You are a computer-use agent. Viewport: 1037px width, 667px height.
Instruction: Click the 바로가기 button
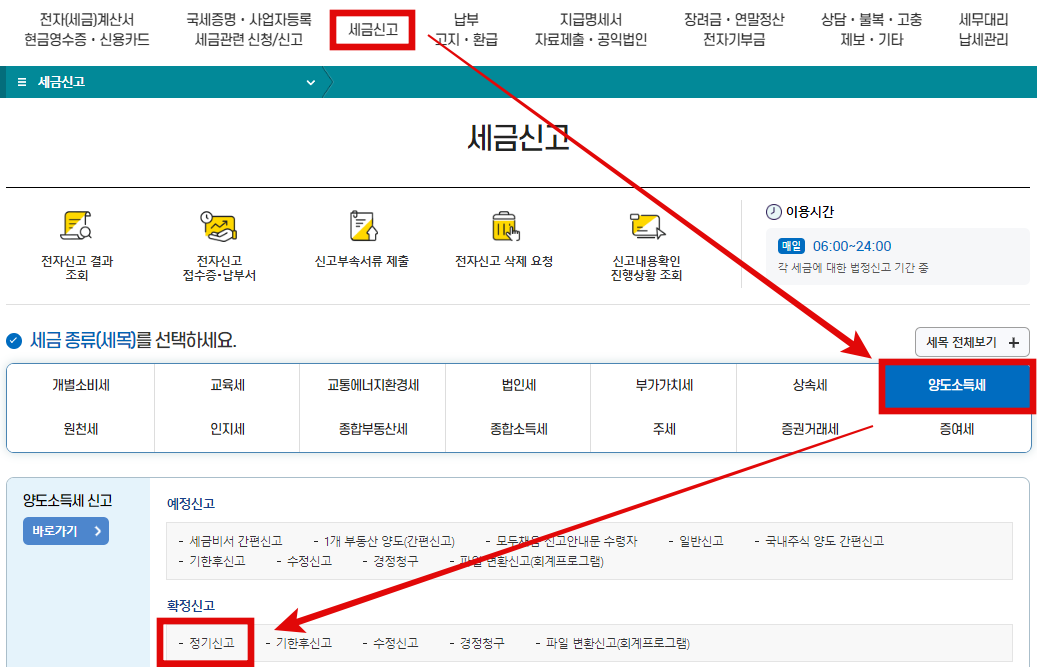pyautogui.click(x=65, y=531)
